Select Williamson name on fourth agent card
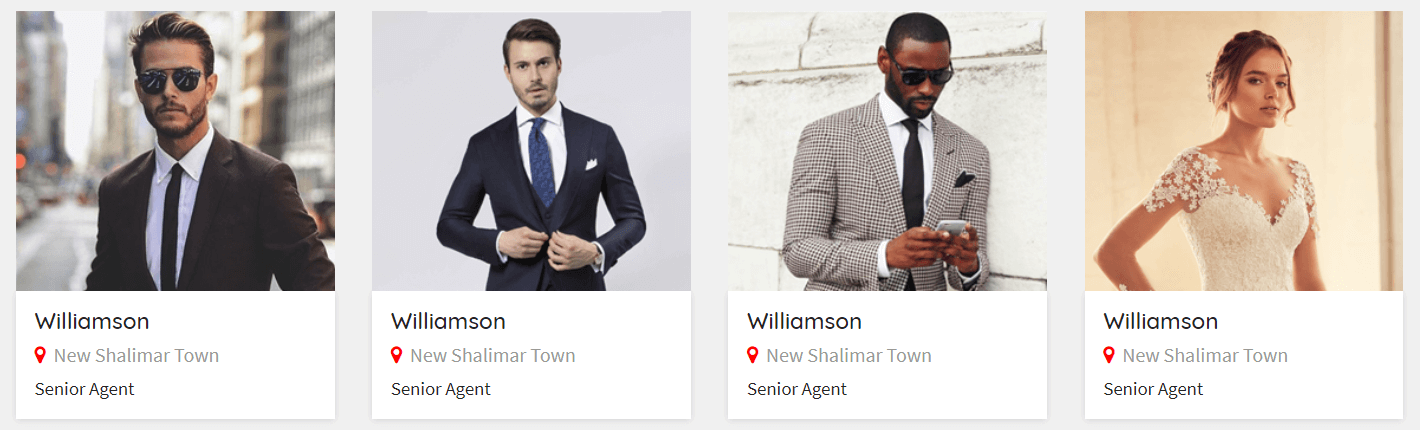1420x430 pixels. pos(1160,321)
